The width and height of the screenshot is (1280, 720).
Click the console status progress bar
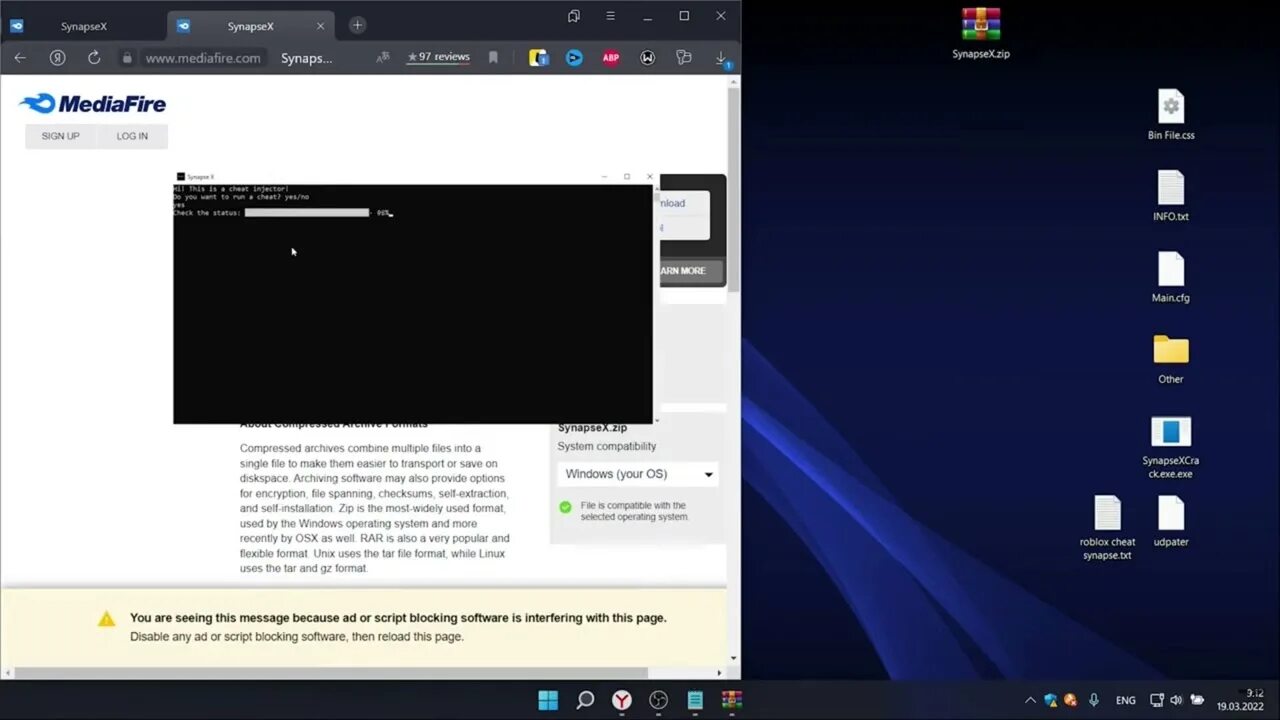(307, 213)
